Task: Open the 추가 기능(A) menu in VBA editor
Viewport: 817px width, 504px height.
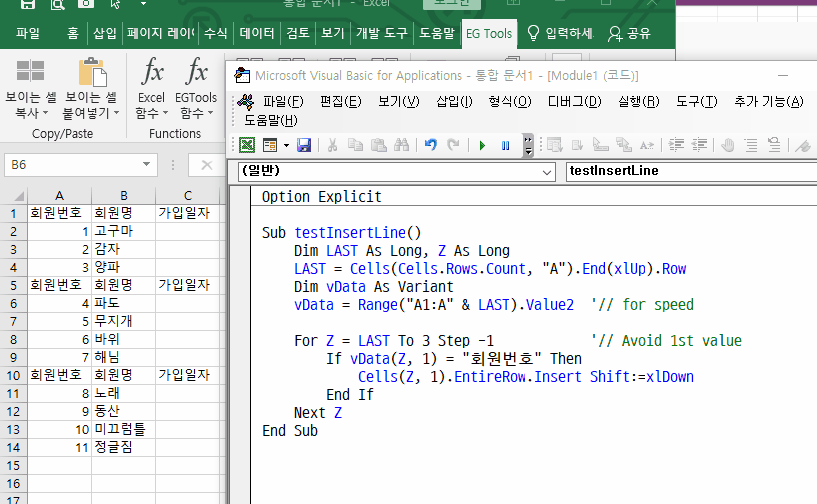Action: pyautogui.click(x=769, y=101)
